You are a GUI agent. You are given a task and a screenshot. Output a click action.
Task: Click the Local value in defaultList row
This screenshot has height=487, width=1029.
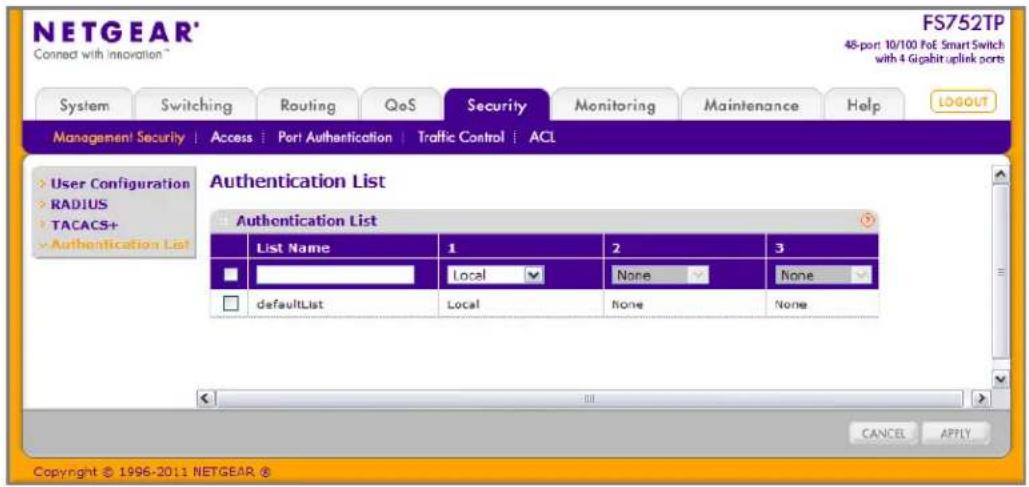(x=463, y=304)
